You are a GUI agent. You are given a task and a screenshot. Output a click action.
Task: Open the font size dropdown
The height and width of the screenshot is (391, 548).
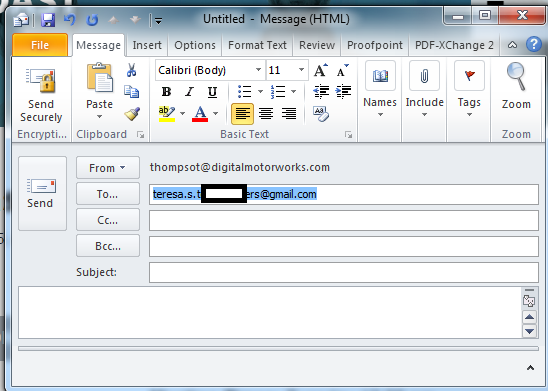[x=301, y=70]
